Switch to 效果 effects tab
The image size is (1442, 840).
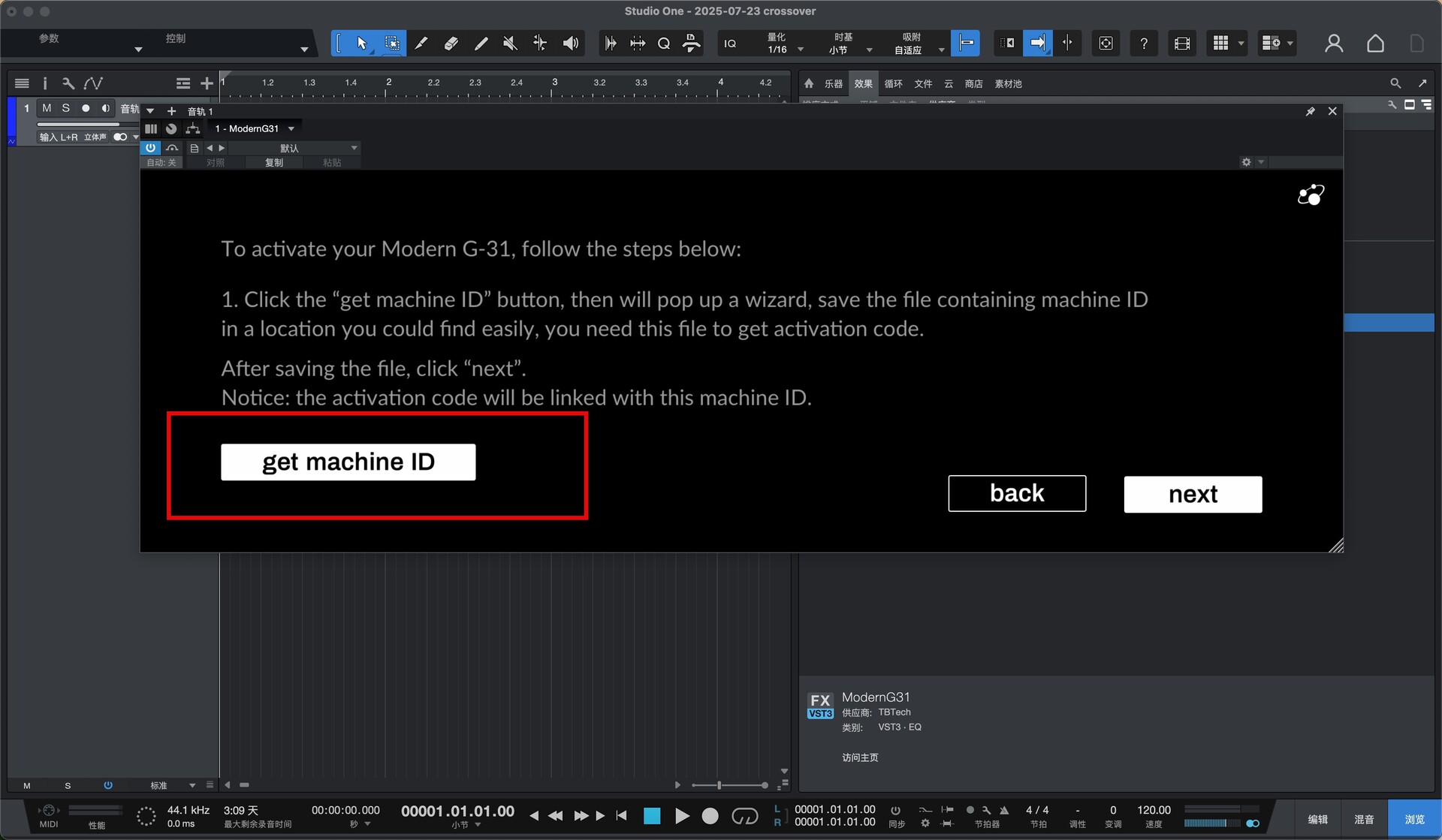864,84
